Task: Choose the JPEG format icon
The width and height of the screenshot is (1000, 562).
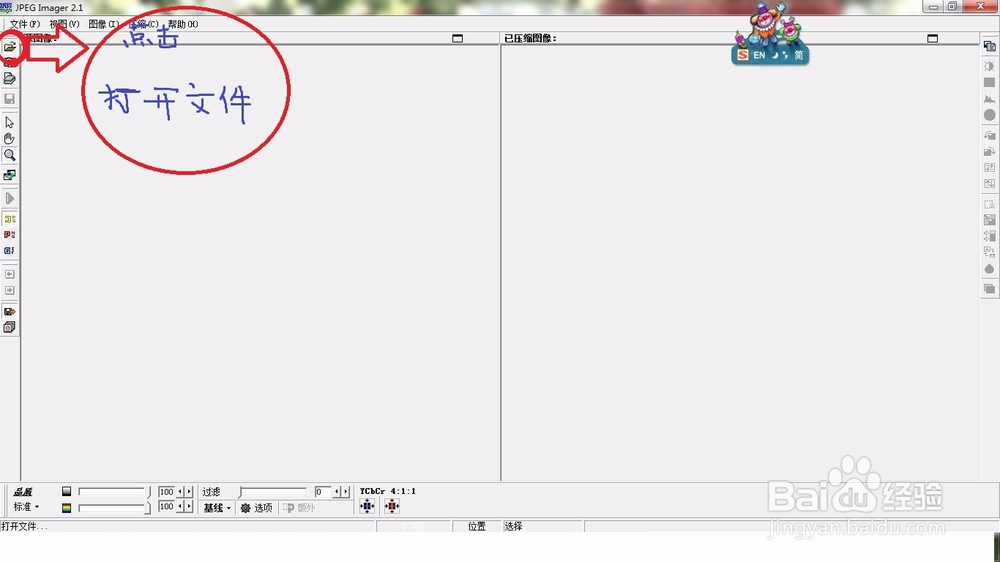Action: pyautogui.click(x=10, y=219)
